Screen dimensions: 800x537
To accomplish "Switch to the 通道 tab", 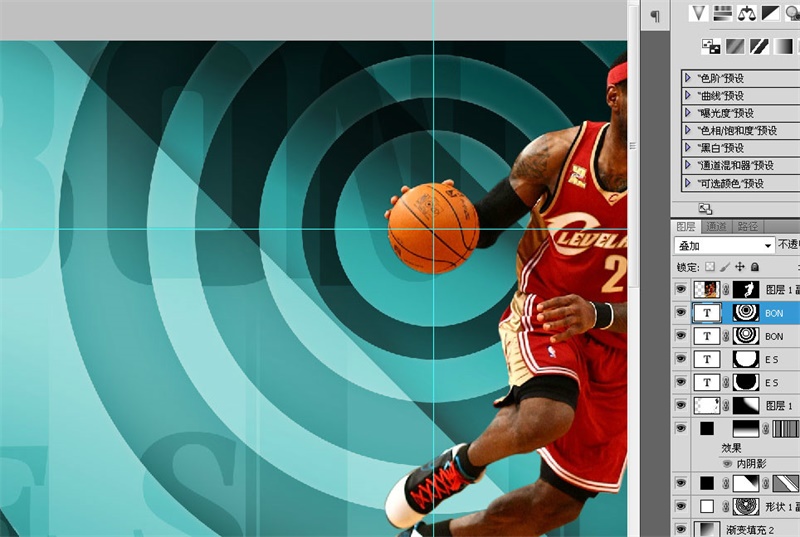I will point(716,227).
